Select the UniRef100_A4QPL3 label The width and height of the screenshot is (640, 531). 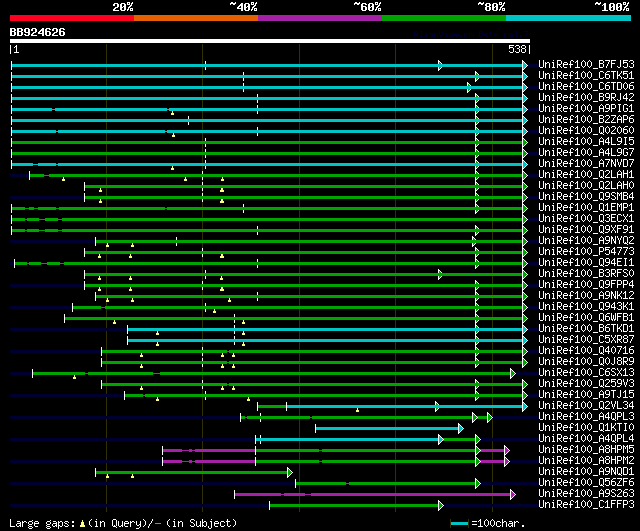click(x=586, y=417)
